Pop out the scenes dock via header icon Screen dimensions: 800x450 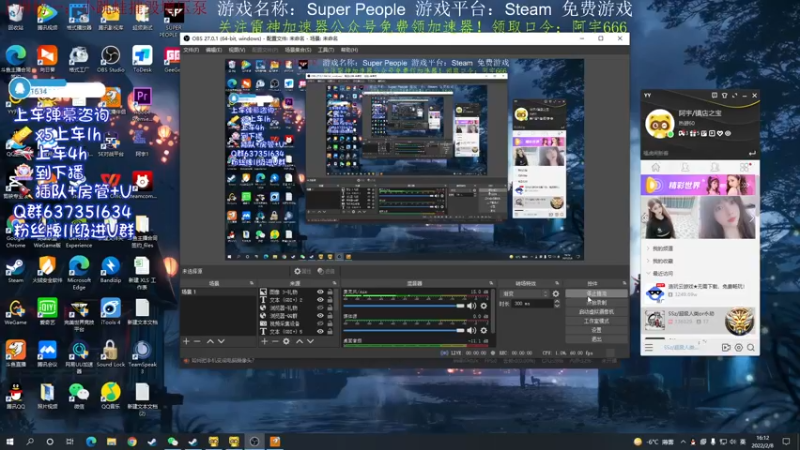252,283
